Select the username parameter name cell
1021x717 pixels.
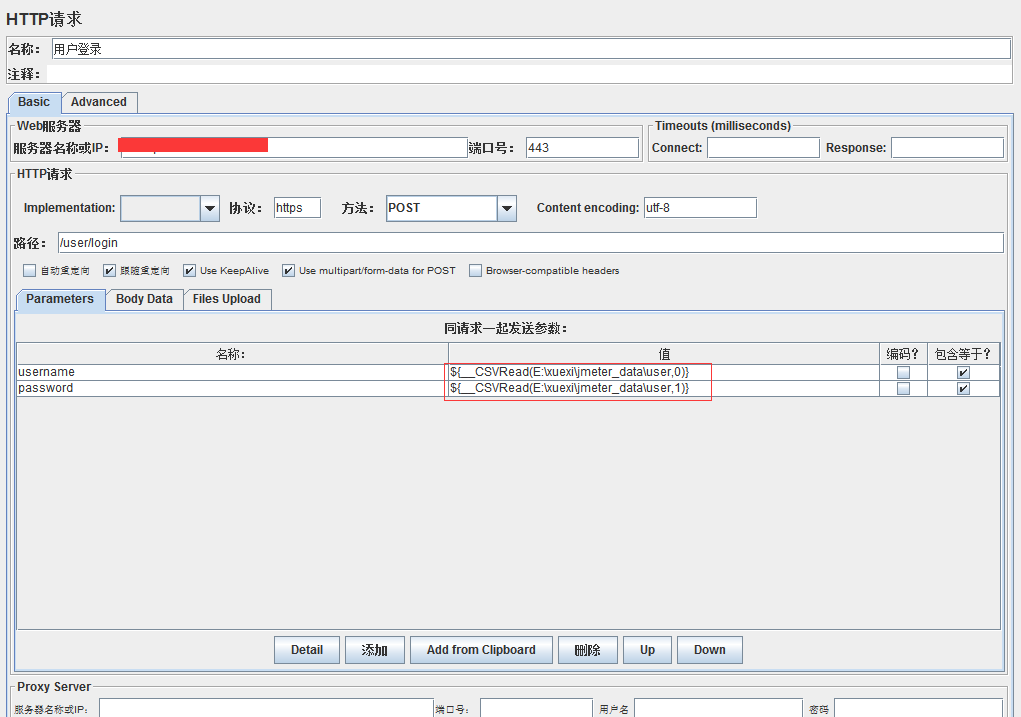point(232,372)
